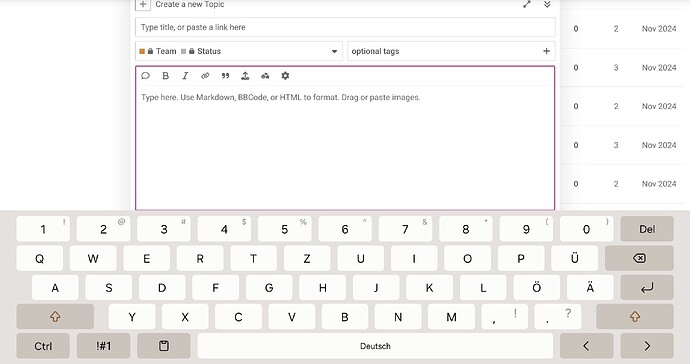Tap the Ö key

click(x=536, y=288)
